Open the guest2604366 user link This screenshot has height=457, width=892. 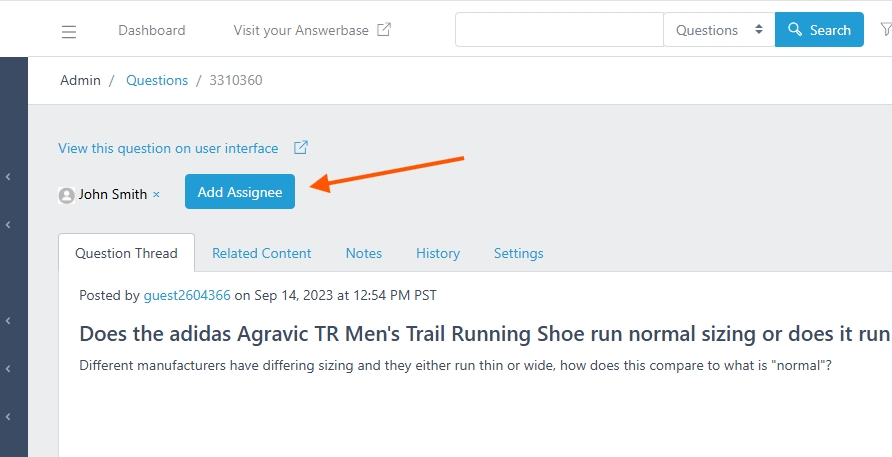187,295
